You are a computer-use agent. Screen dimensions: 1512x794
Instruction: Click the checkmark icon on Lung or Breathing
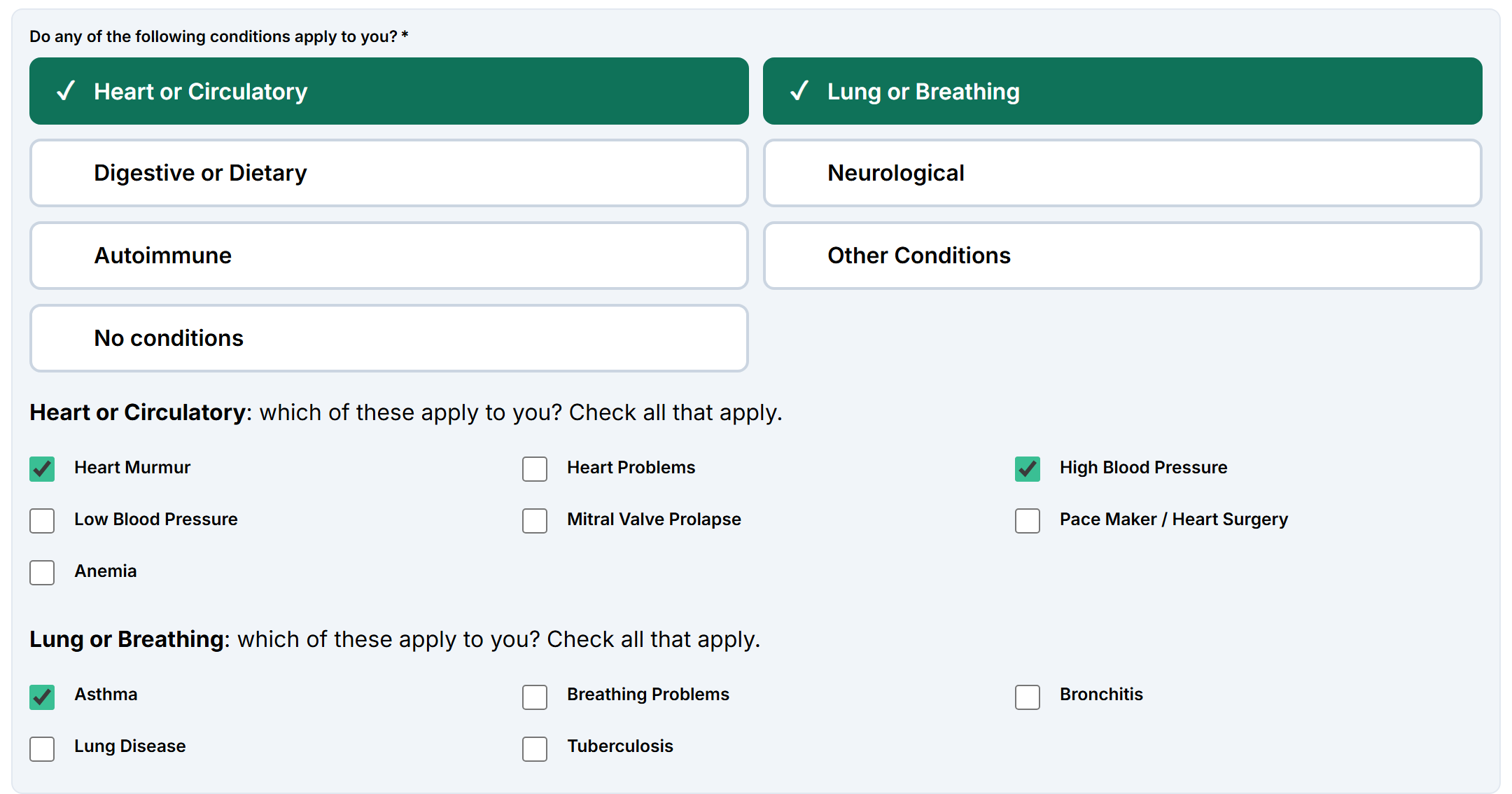[x=799, y=91]
